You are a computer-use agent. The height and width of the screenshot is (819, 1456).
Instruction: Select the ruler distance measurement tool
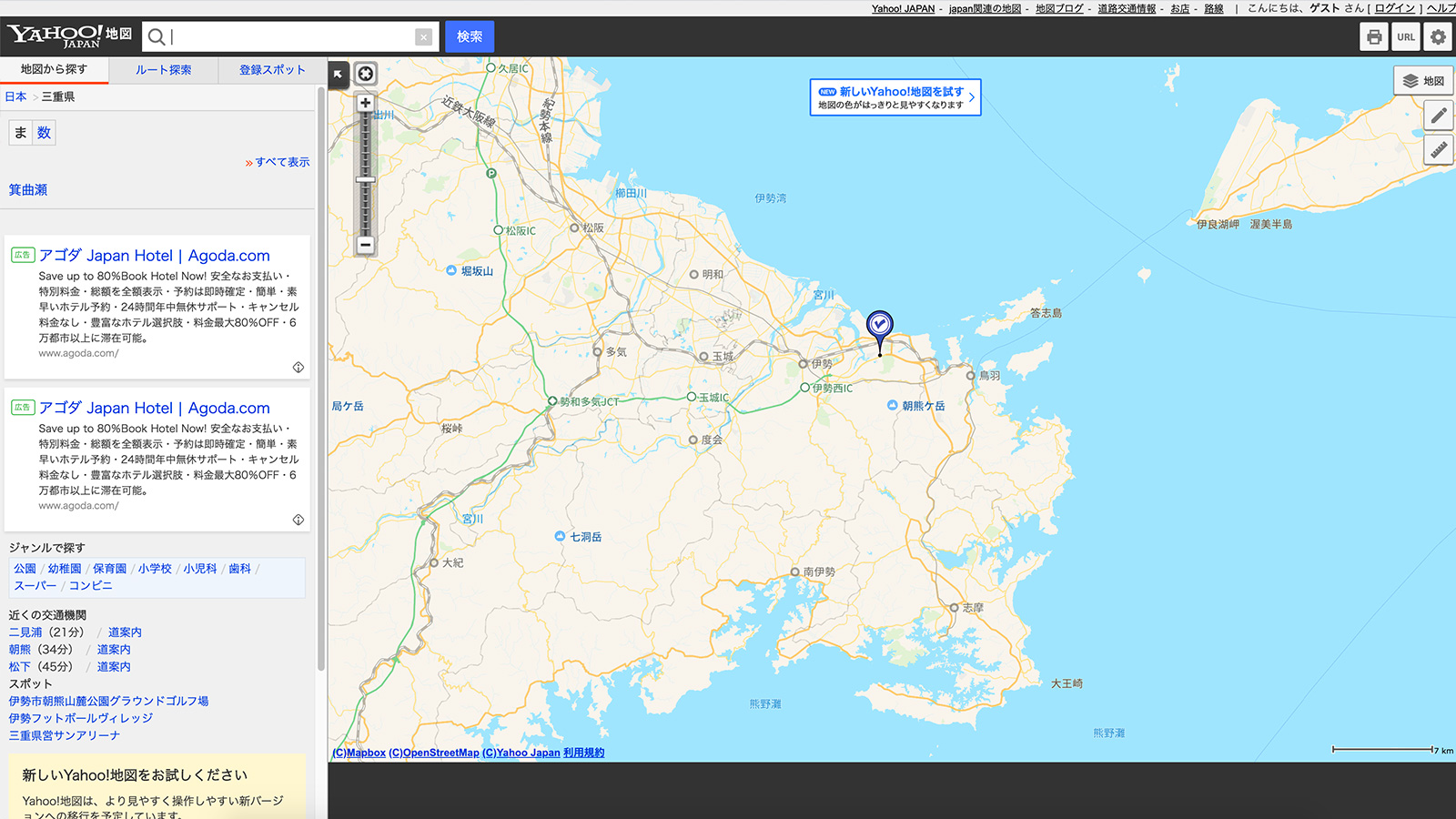pos(1439,149)
